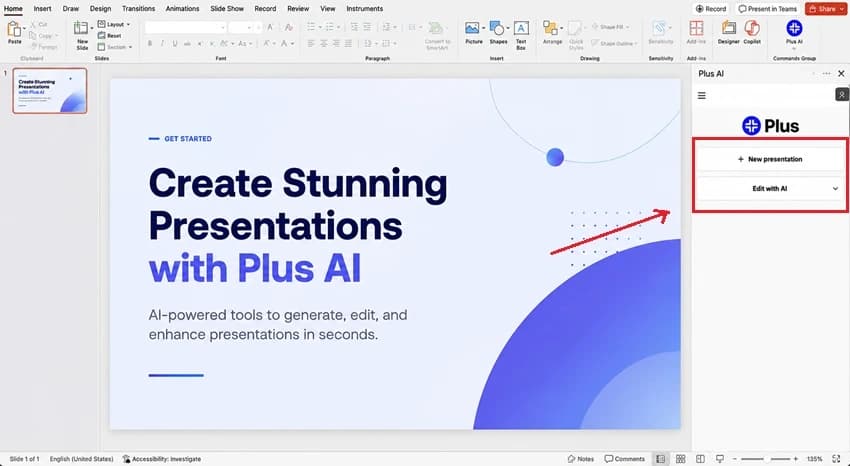The width and height of the screenshot is (850, 466).
Task: Click the Sensitivity icon
Action: click(660, 28)
